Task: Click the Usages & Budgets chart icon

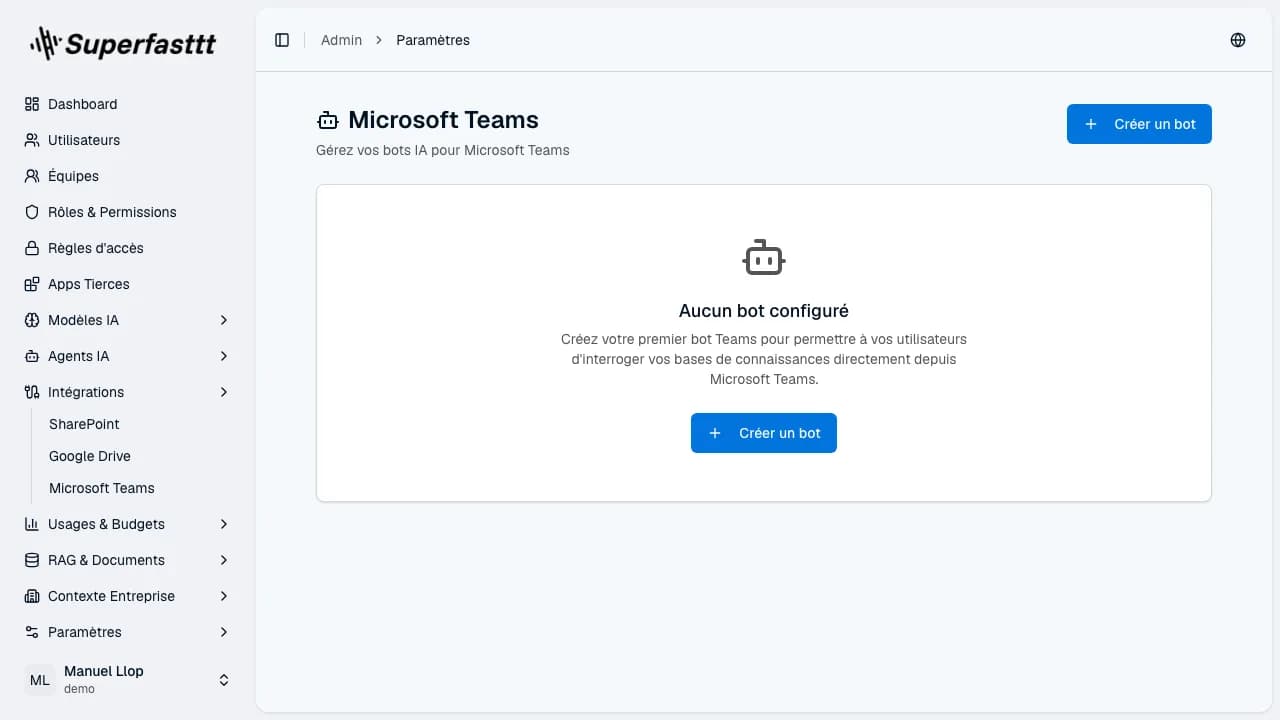Action: [32, 524]
